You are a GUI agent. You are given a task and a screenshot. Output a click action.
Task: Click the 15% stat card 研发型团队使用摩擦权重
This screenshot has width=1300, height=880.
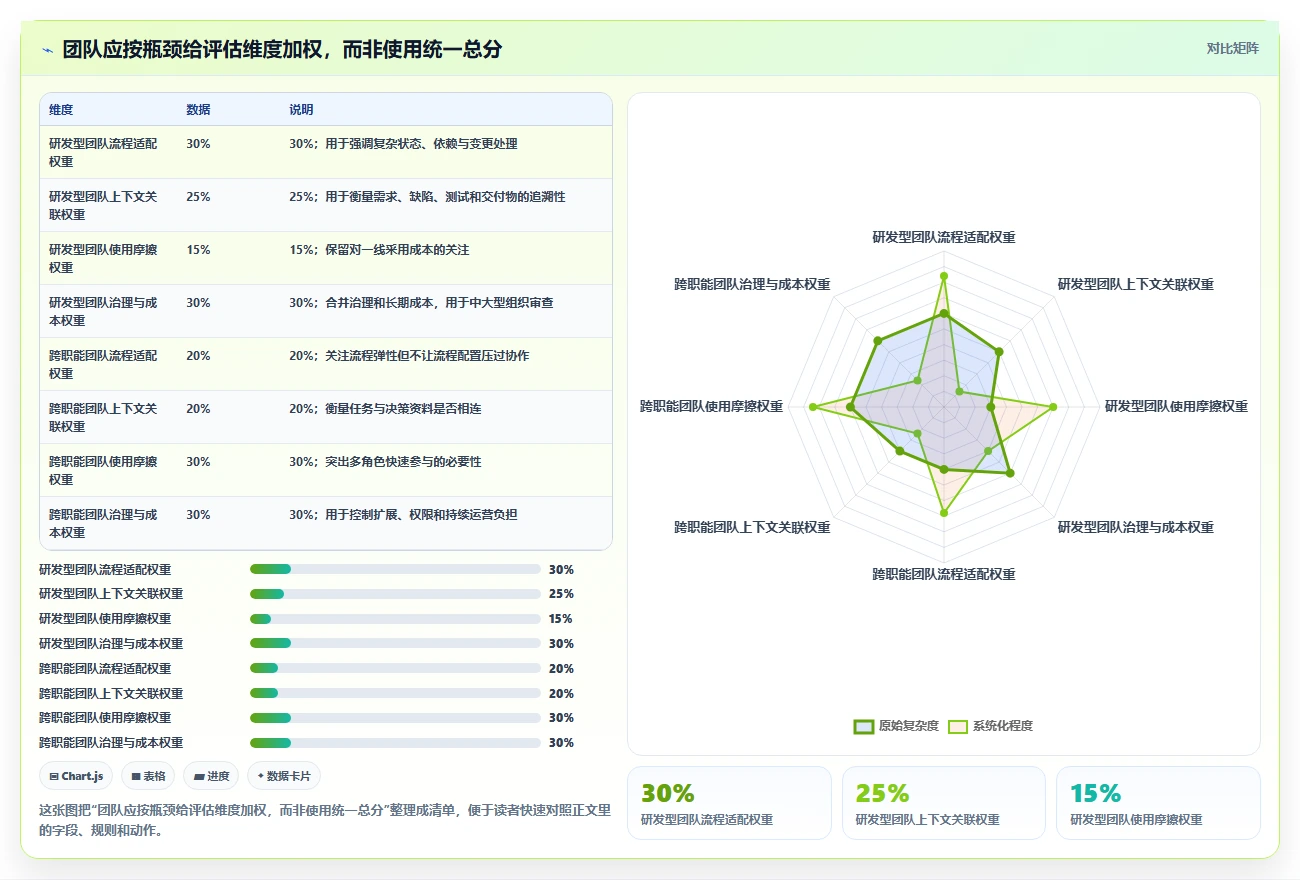pos(1158,803)
